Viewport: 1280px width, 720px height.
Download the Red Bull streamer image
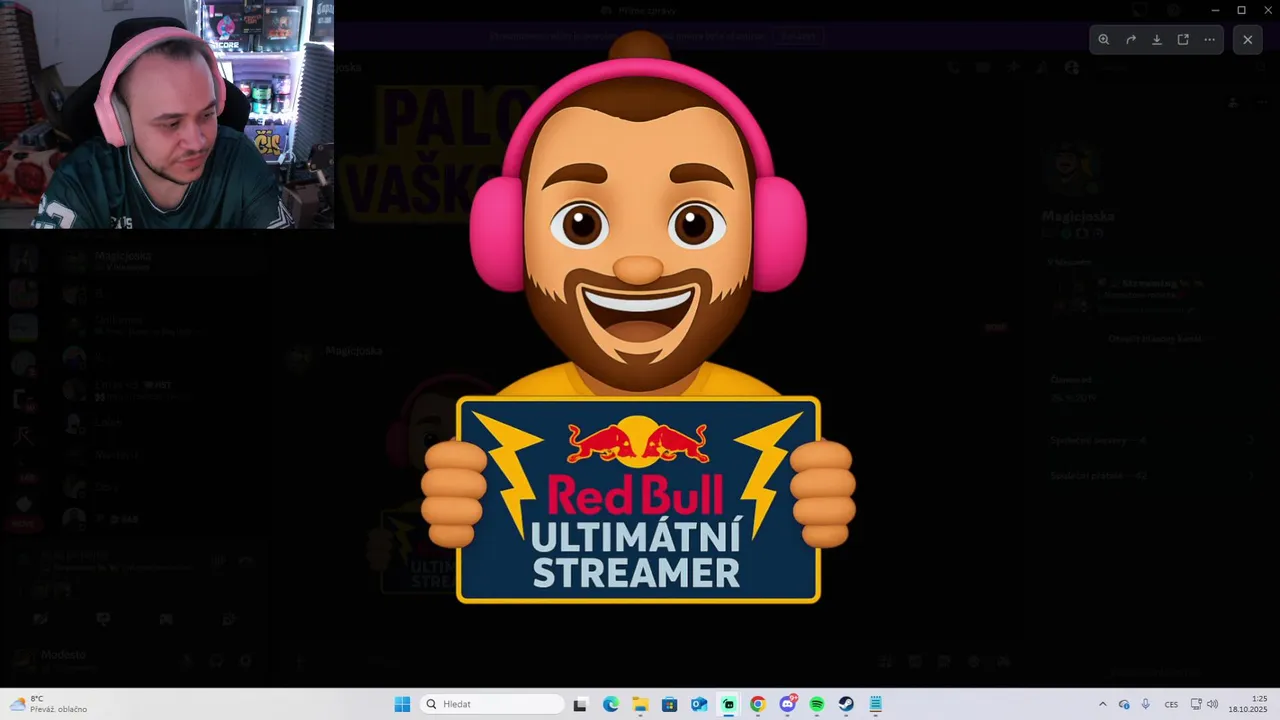point(1157,40)
